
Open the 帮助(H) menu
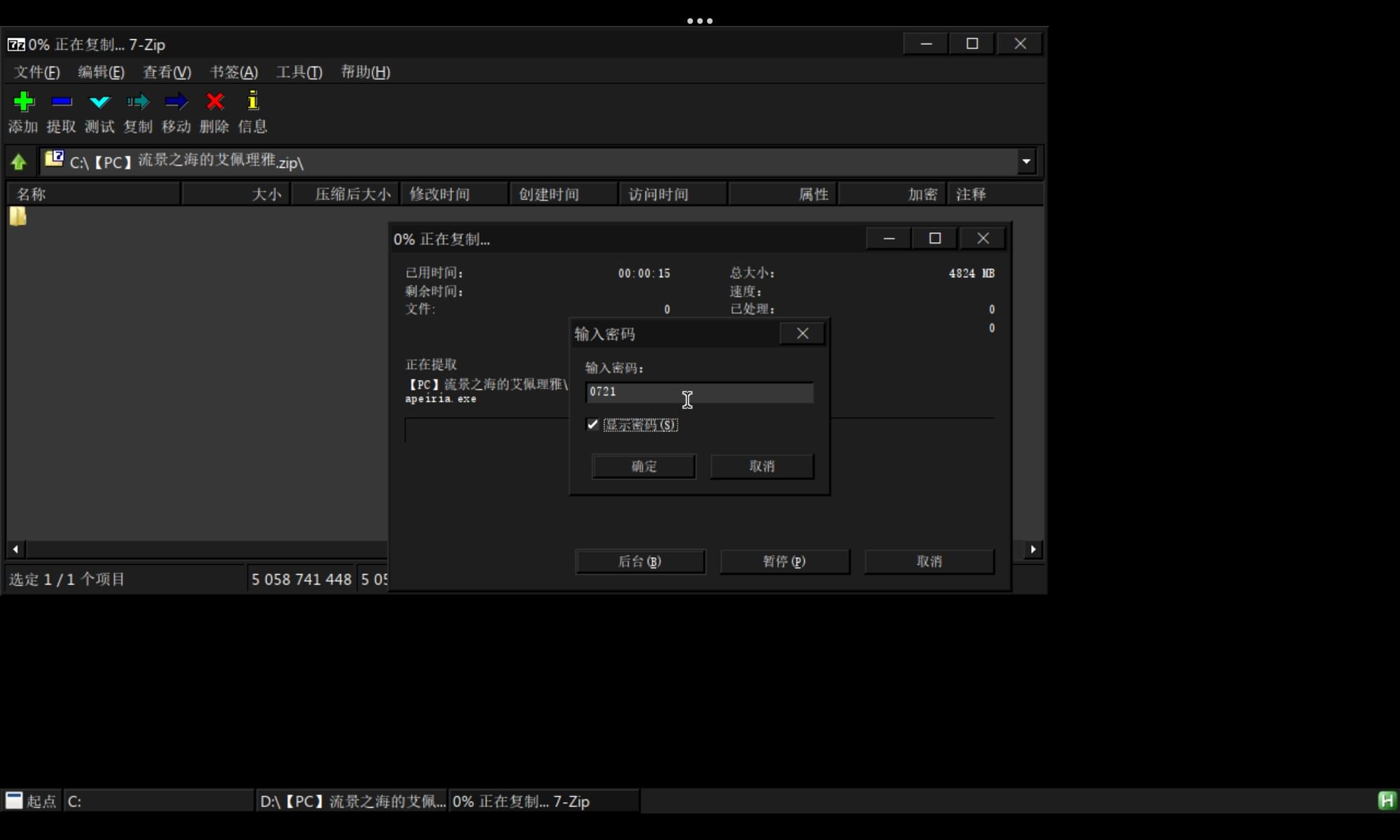(x=365, y=72)
